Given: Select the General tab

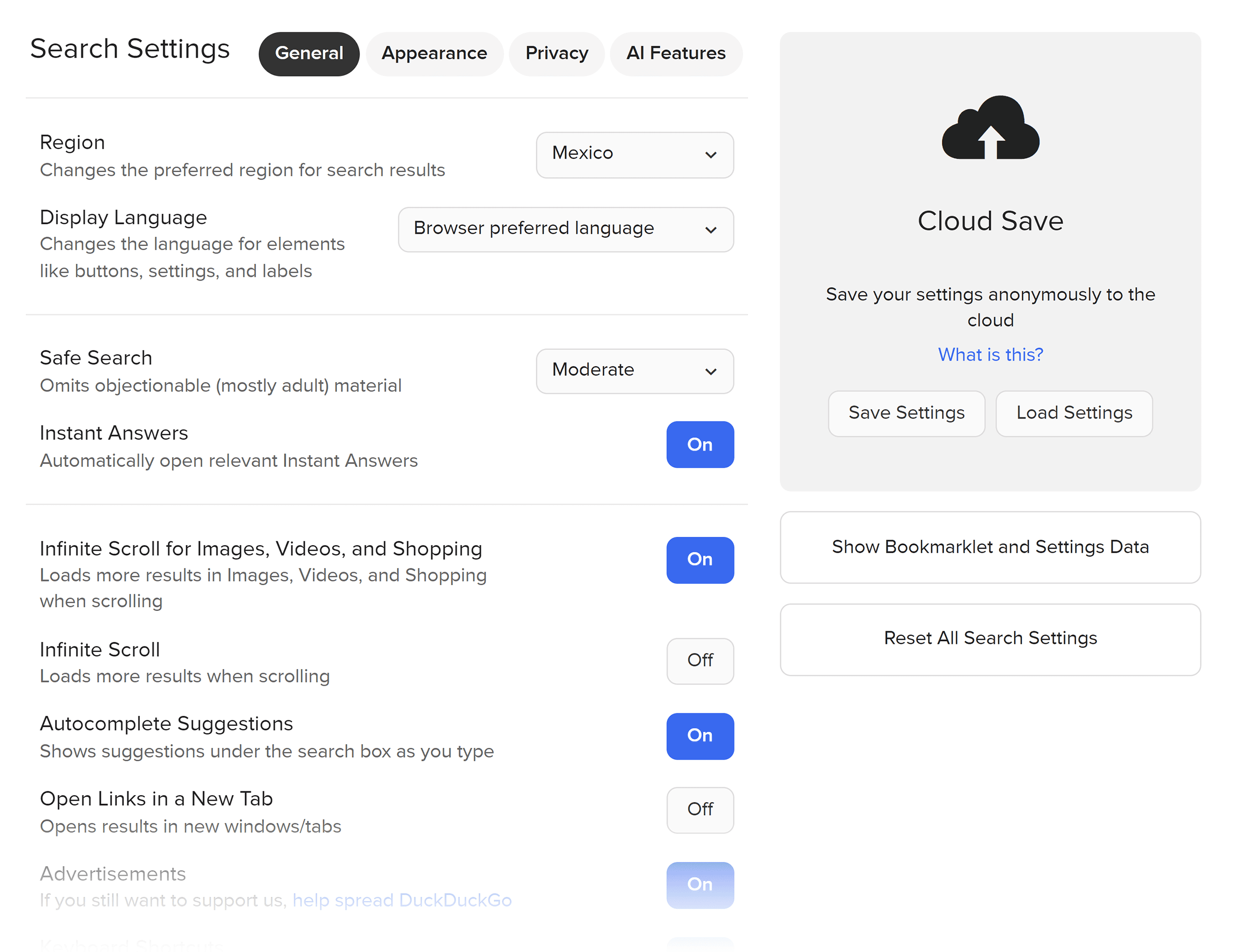Looking at the screenshot, I should pos(309,54).
